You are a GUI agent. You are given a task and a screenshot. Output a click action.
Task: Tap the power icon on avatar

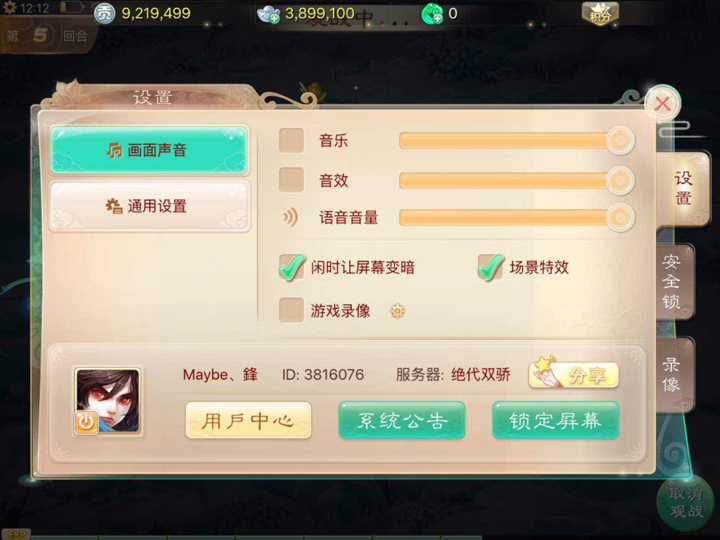(86, 422)
